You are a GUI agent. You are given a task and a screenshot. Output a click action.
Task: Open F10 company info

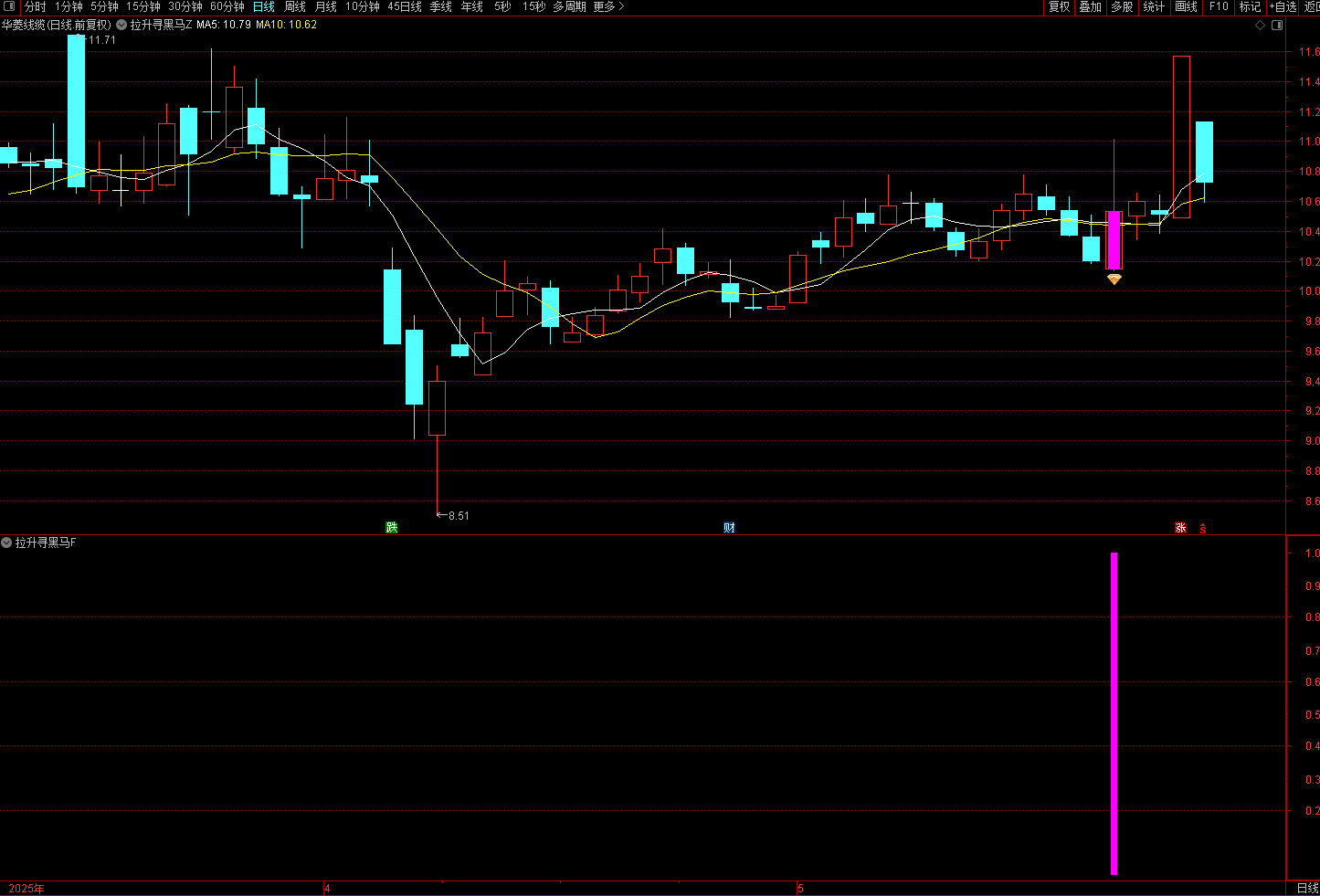[1219, 6]
